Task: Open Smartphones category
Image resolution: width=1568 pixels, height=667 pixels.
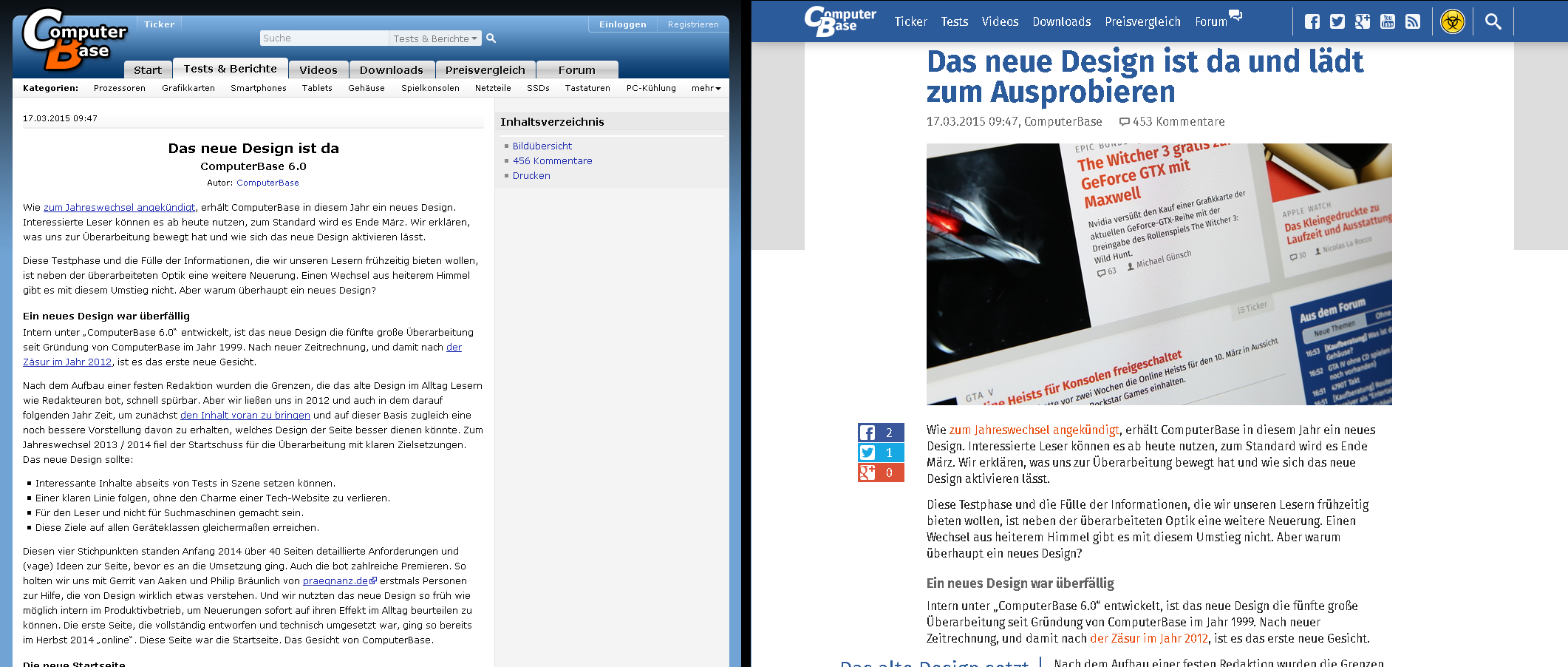Action: [x=259, y=88]
